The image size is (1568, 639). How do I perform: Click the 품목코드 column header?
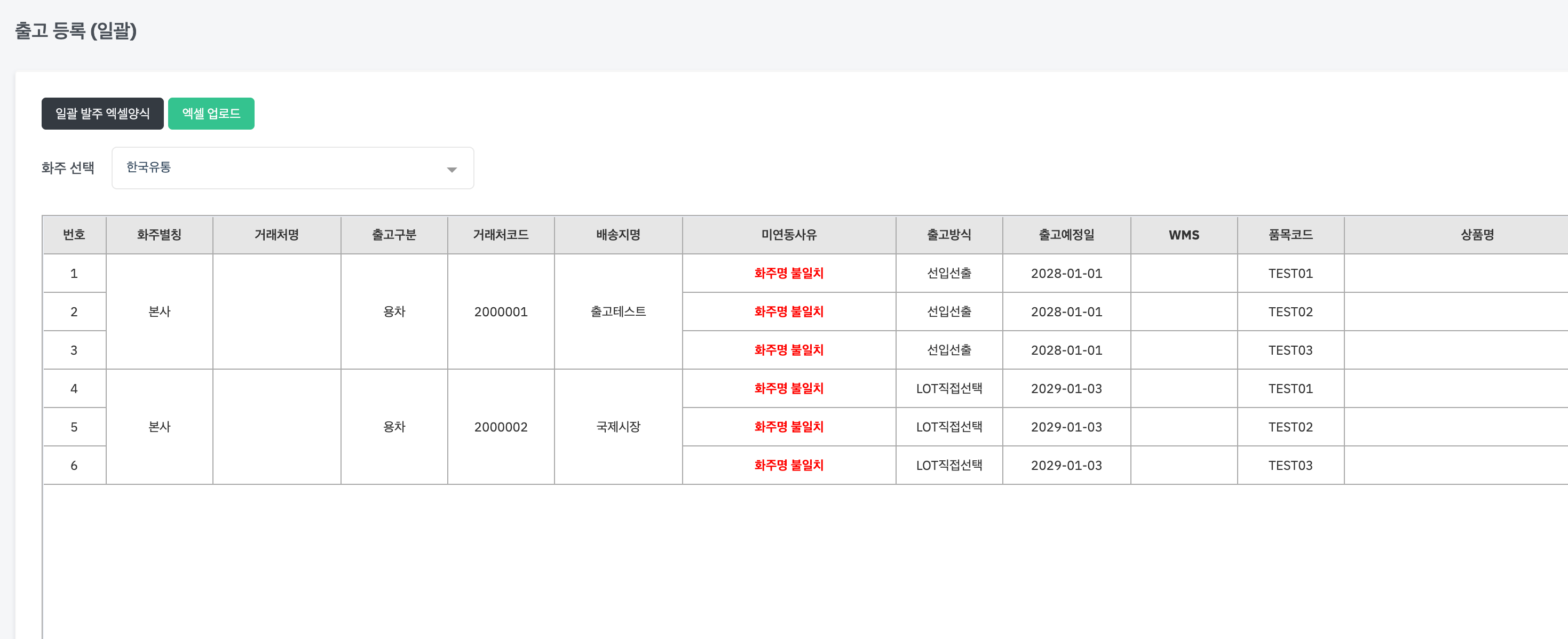(1290, 235)
